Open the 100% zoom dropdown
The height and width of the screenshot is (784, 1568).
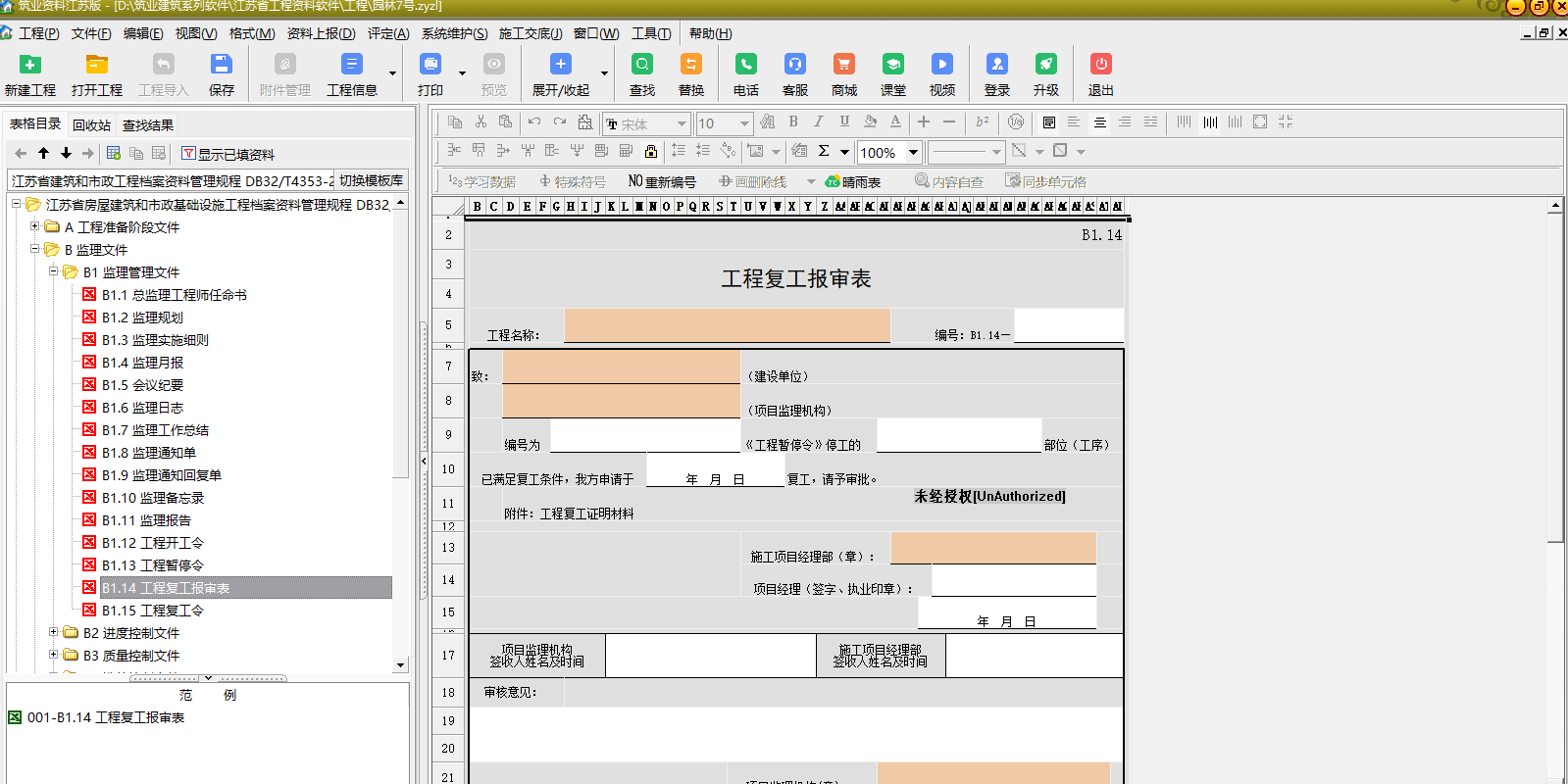[x=913, y=152]
